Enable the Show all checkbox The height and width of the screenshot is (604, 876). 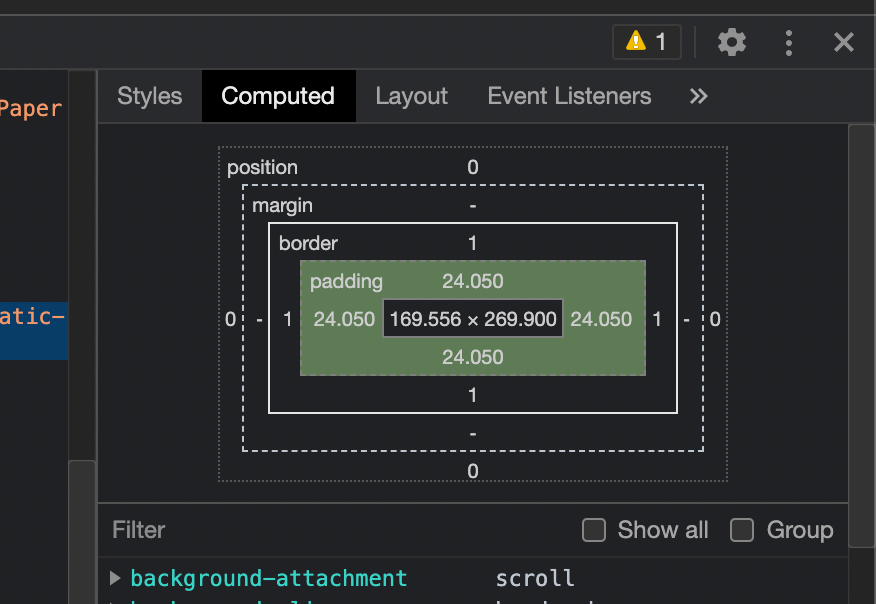(x=594, y=530)
